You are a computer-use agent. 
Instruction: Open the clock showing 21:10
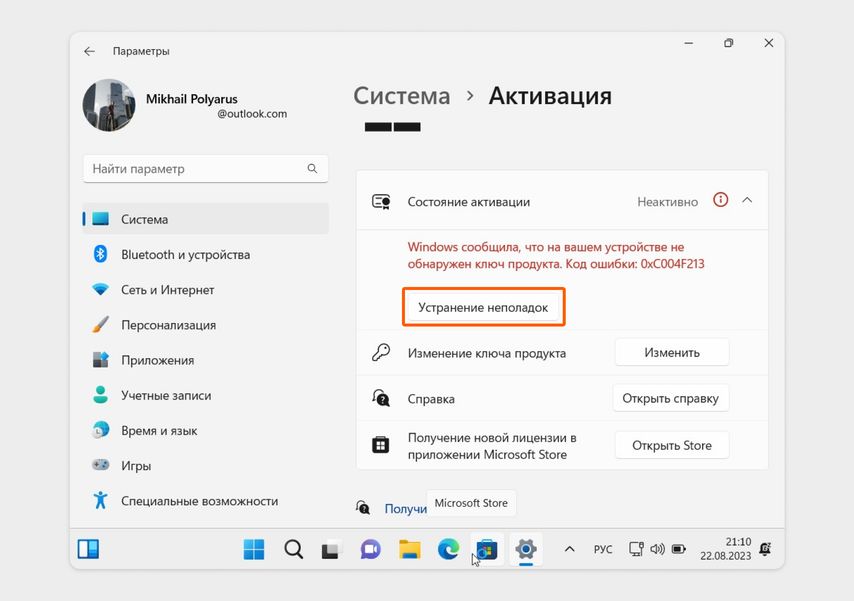pyautogui.click(x=725, y=549)
